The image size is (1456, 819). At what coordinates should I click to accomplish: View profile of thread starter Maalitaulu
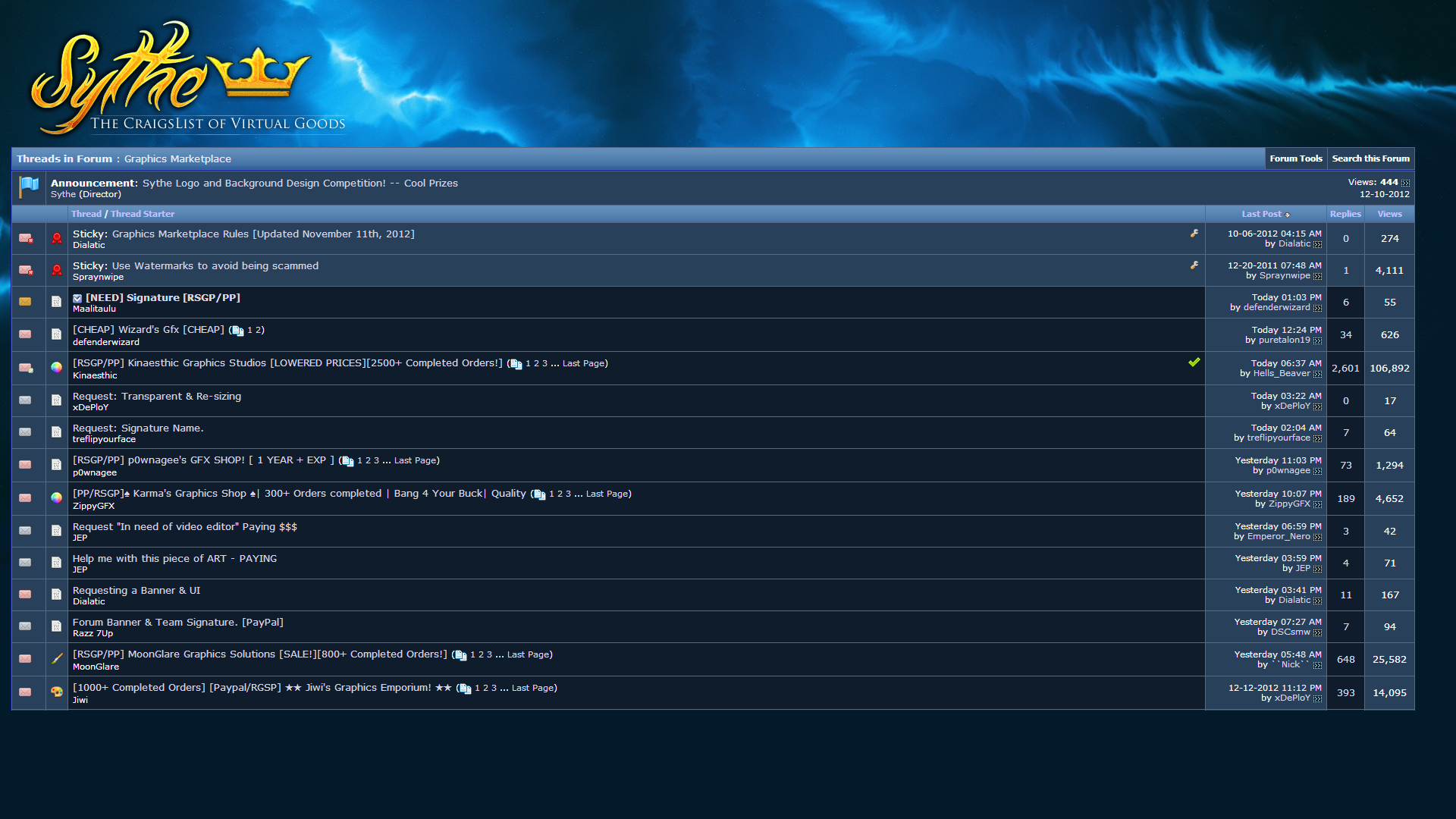click(x=94, y=309)
